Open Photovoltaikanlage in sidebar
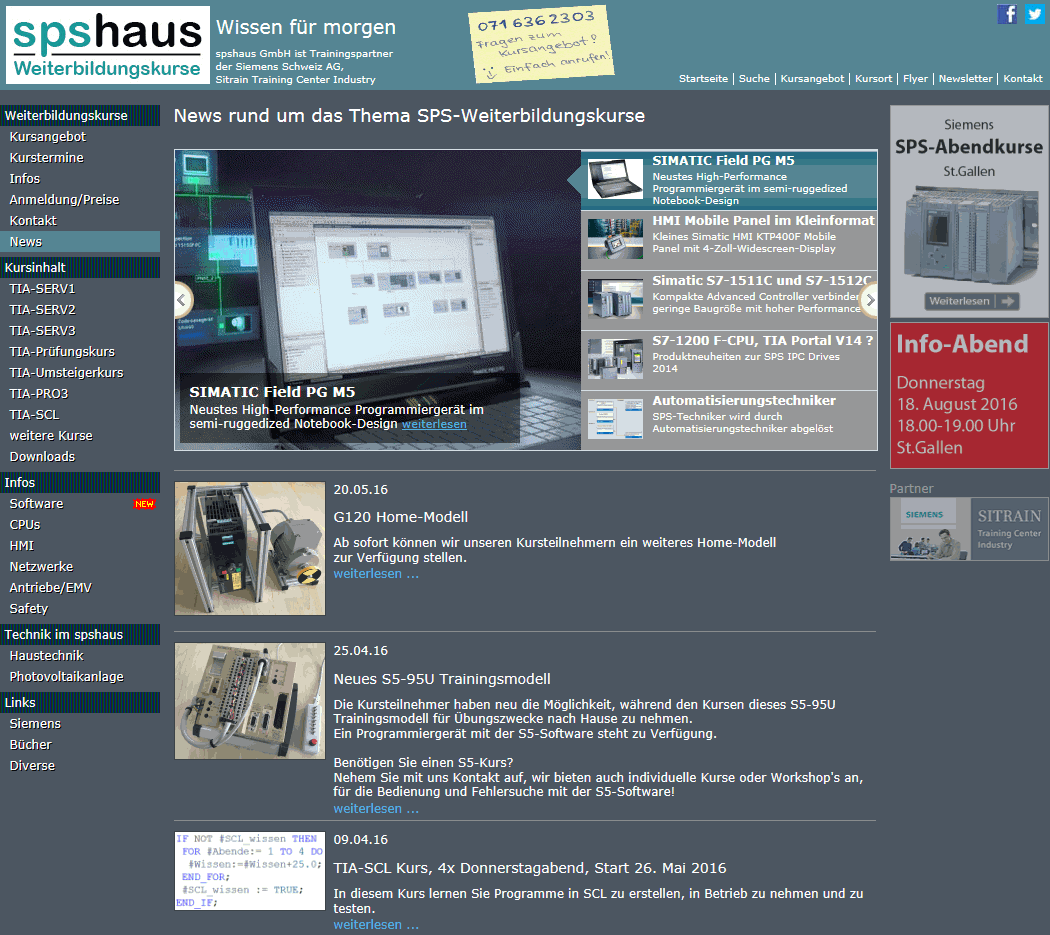Viewport: 1050px width, 935px height. point(66,677)
